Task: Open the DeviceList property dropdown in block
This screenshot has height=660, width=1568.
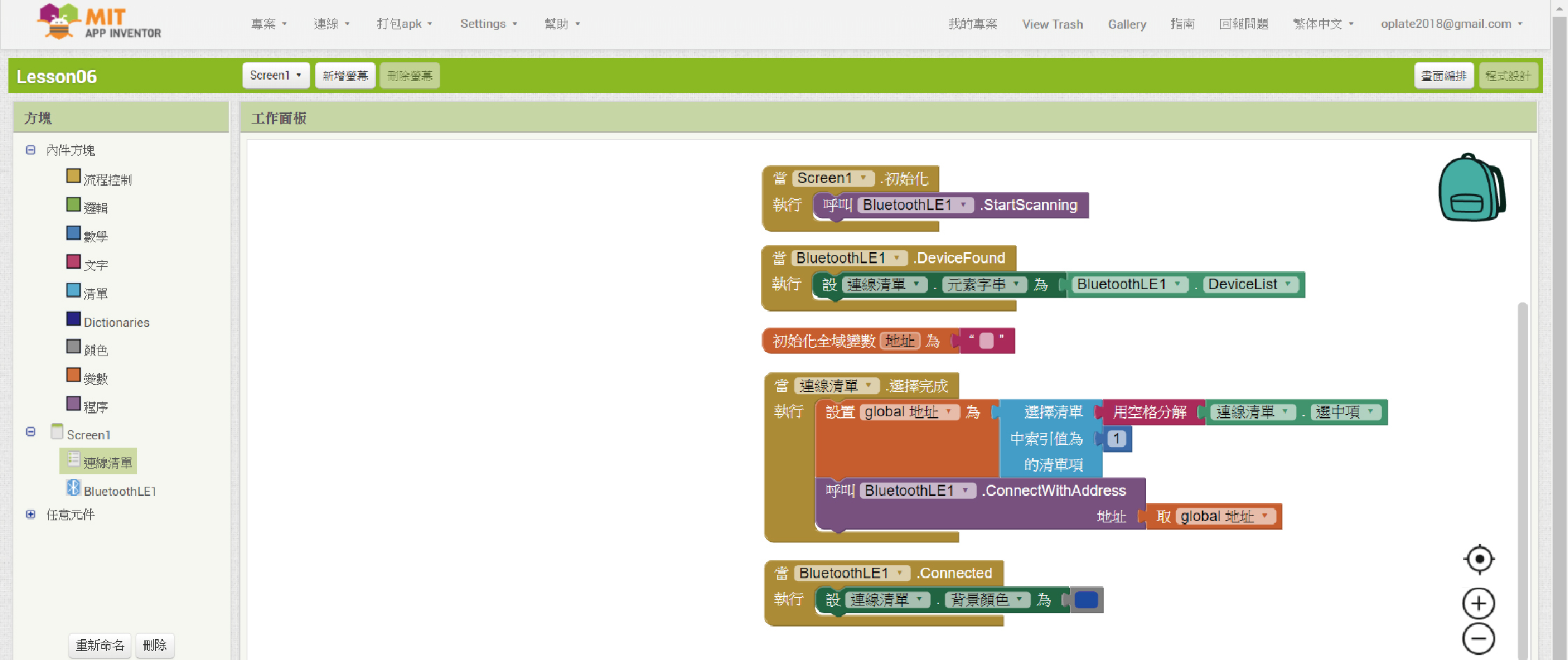Action: pyautogui.click(x=1288, y=284)
